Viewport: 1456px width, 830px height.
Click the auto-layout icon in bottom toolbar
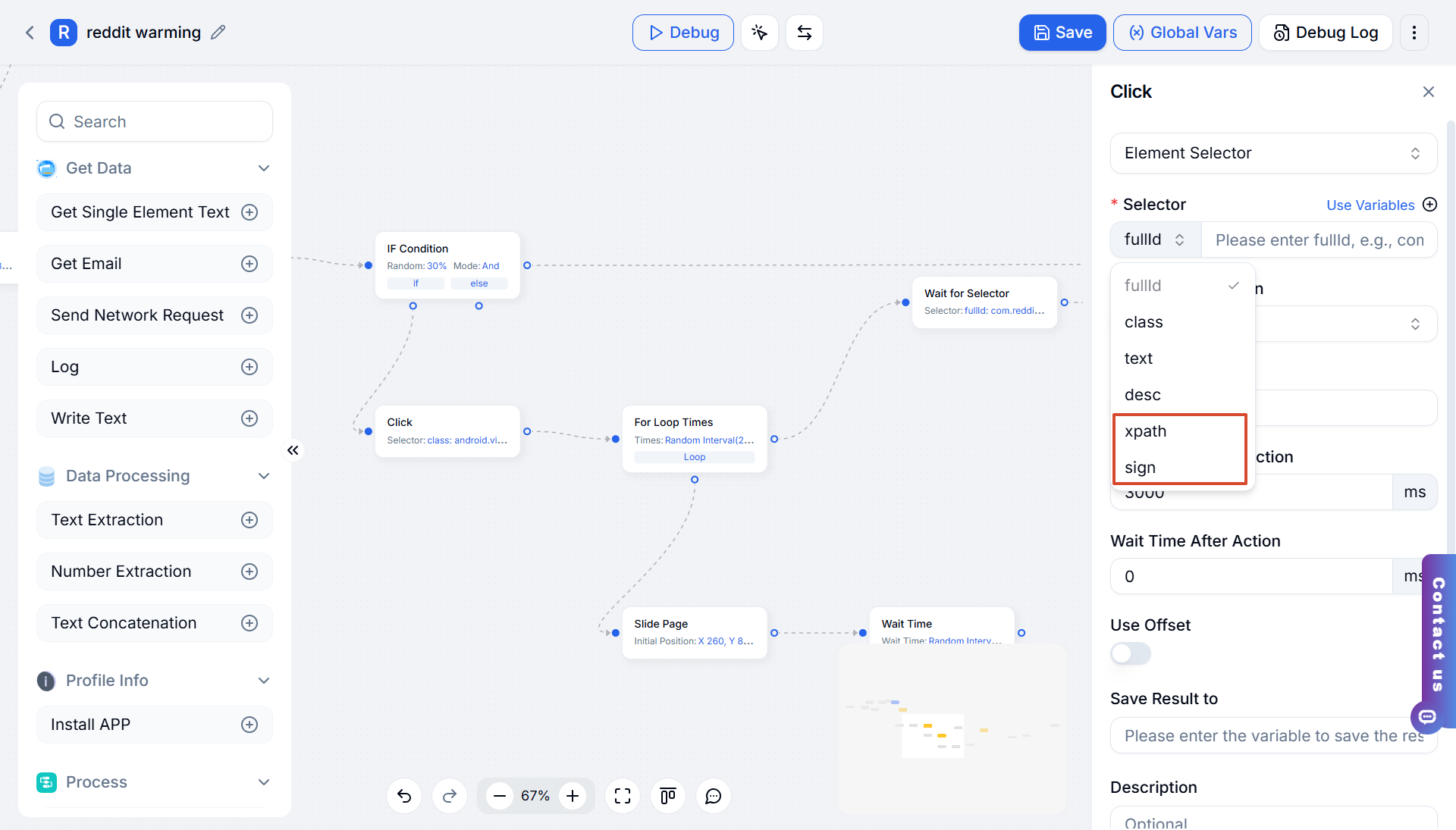point(668,796)
